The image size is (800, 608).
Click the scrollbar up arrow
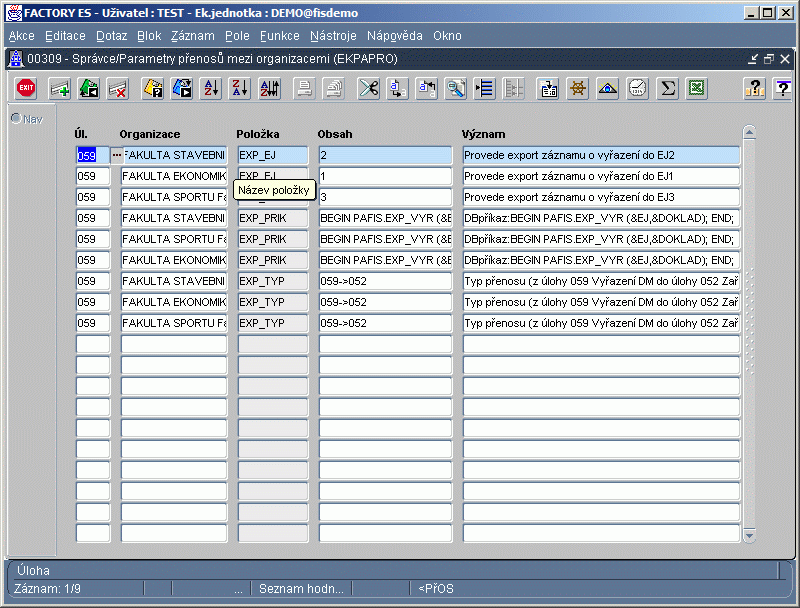point(749,132)
